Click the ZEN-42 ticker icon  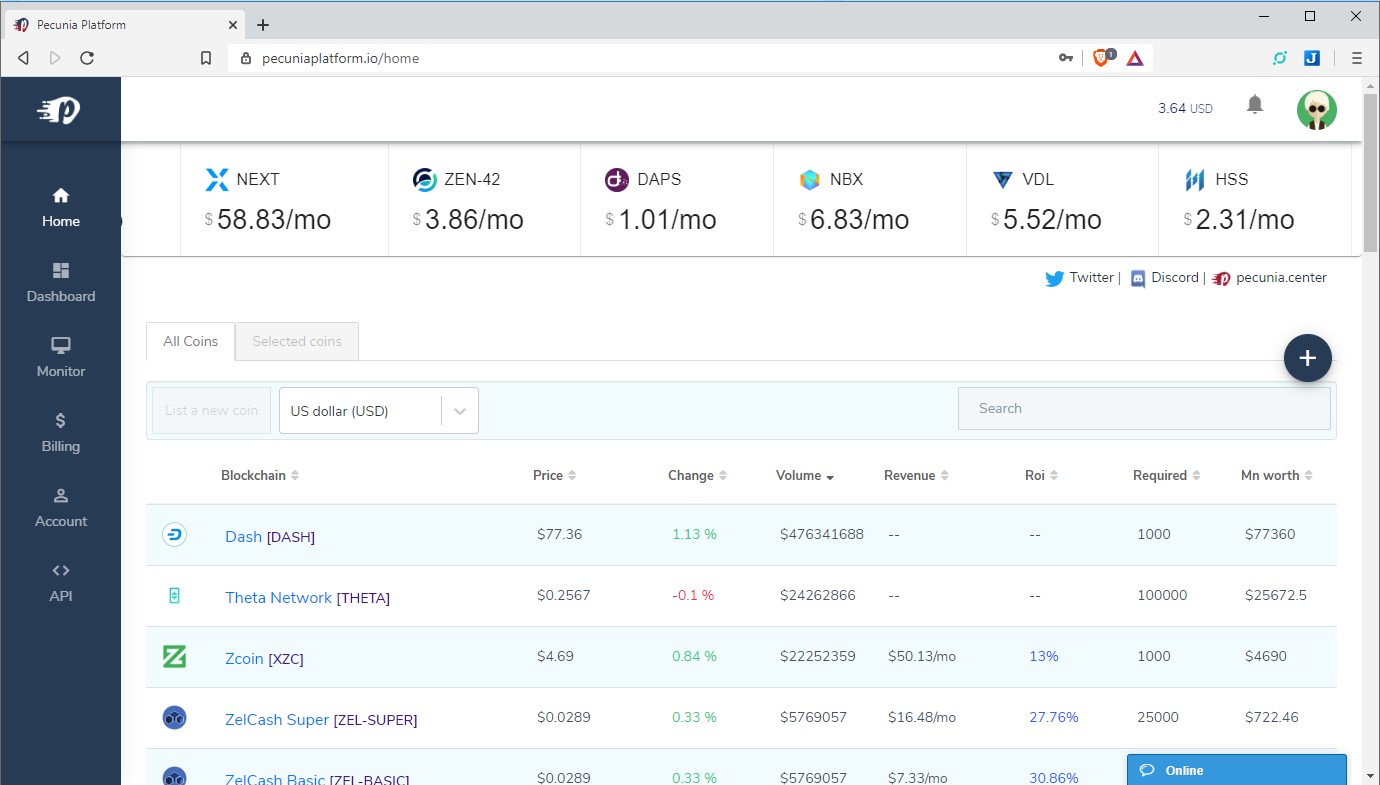click(425, 180)
